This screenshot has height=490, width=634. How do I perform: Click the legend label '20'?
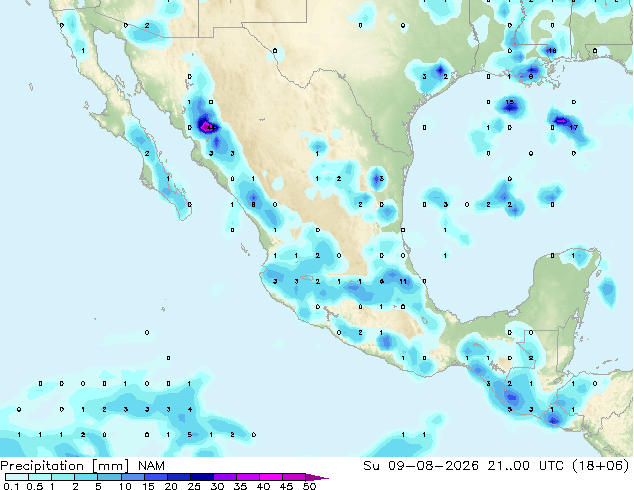pos(171,486)
